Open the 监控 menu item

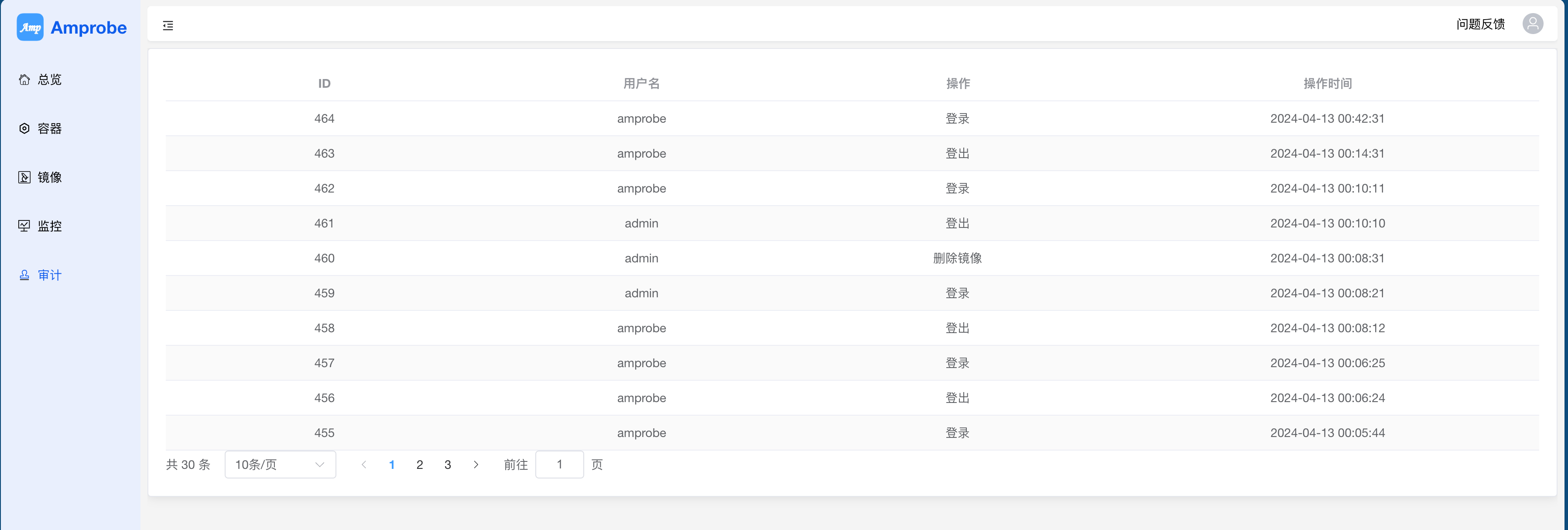[x=50, y=226]
